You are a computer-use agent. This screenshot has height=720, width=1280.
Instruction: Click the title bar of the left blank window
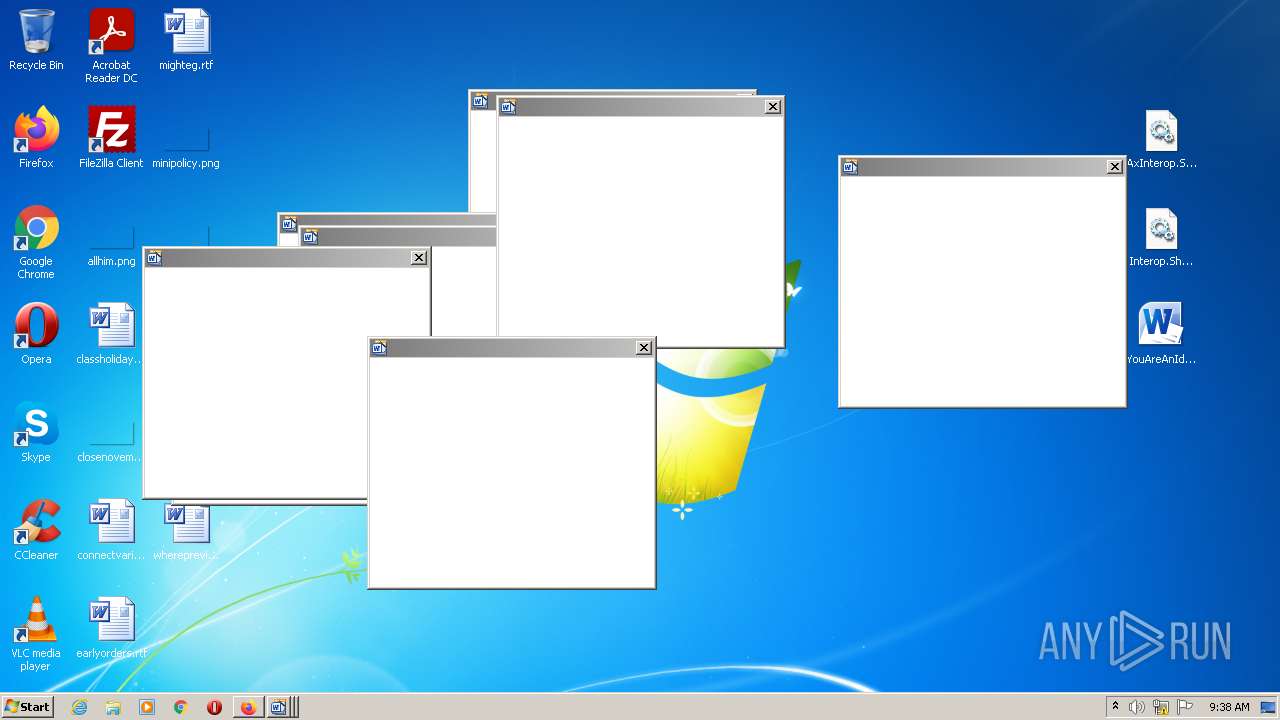pyautogui.click(x=286, y=258)
